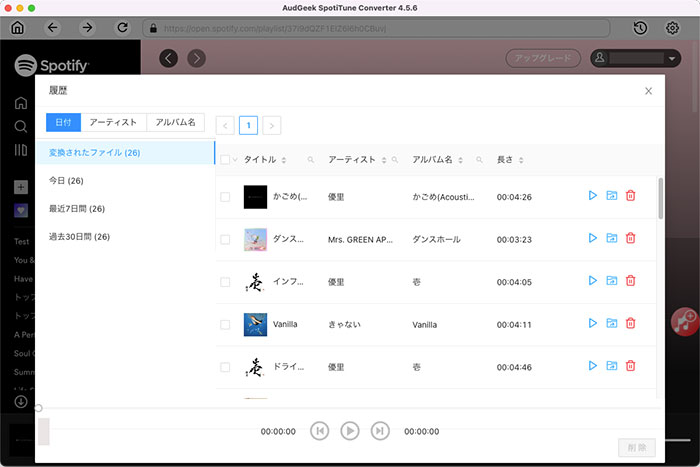This screenshot has width=700, height=467.
Task: Play the かごめ track by 優里
Action: [x=592, y=196]
